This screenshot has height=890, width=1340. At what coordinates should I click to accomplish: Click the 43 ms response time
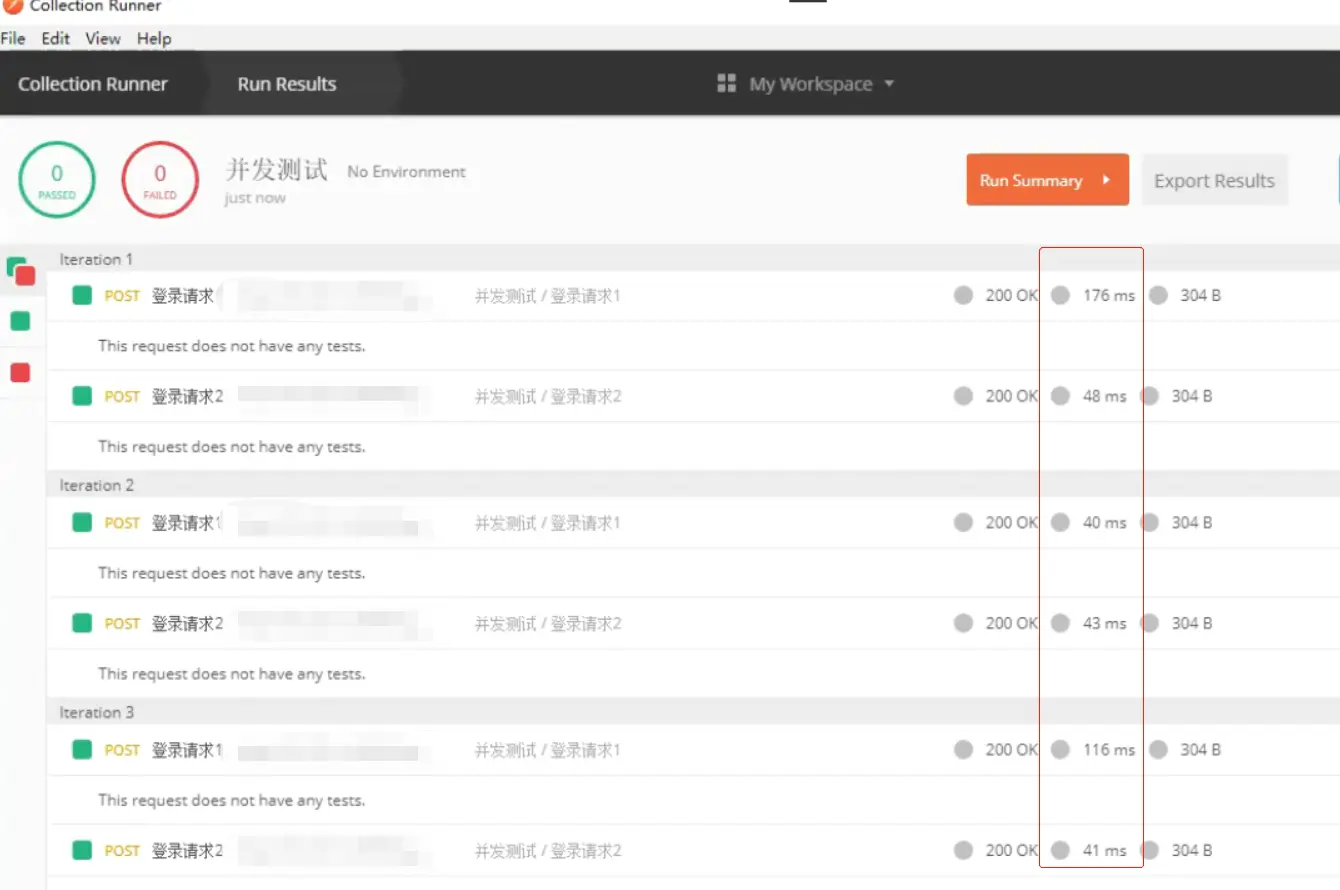point(1104,623)
